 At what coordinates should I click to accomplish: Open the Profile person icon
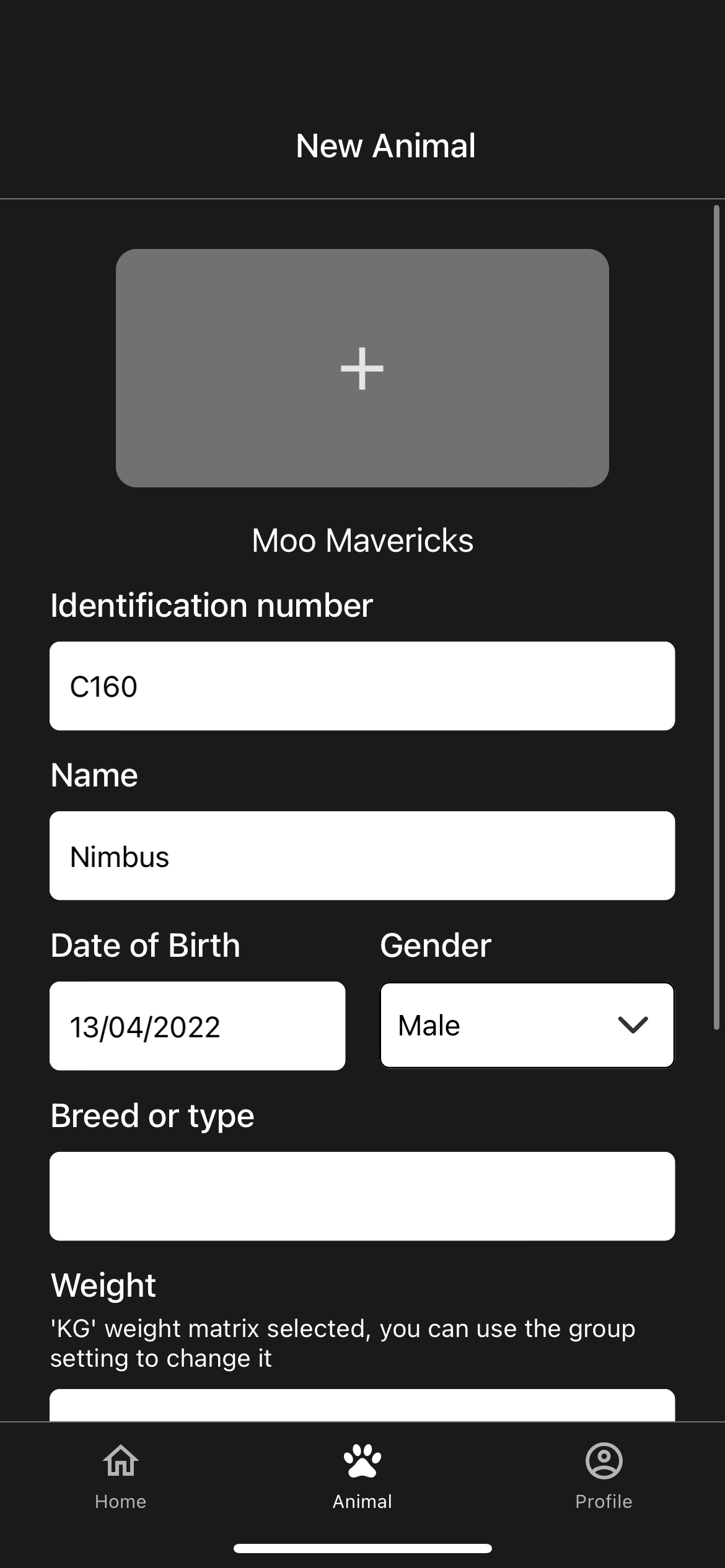[x=604, y=1461]
